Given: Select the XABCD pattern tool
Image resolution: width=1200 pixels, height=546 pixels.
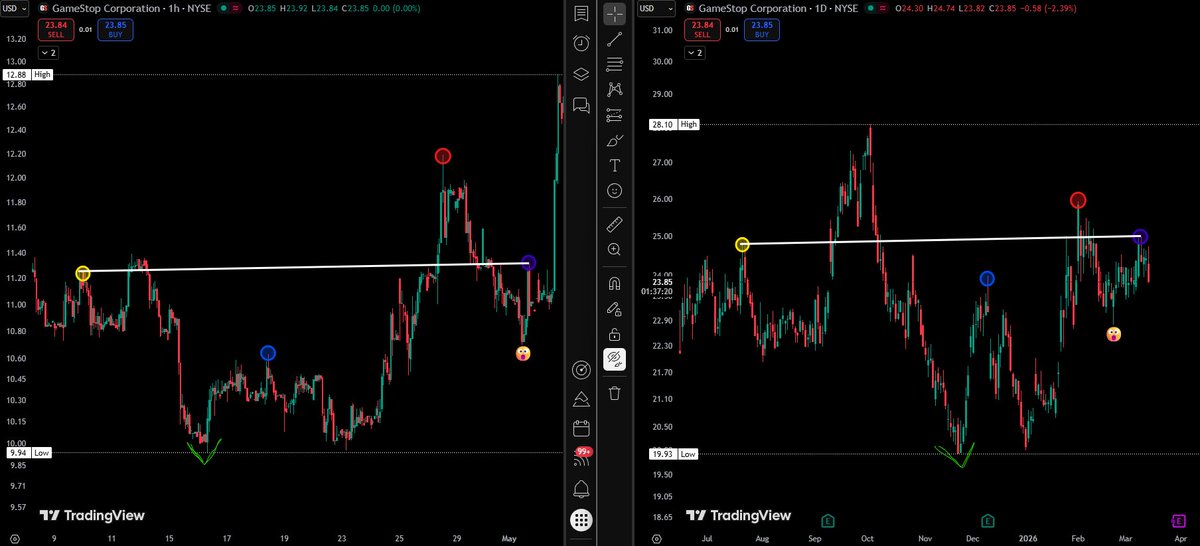Looking at the screenshot, I should point(614,90).
